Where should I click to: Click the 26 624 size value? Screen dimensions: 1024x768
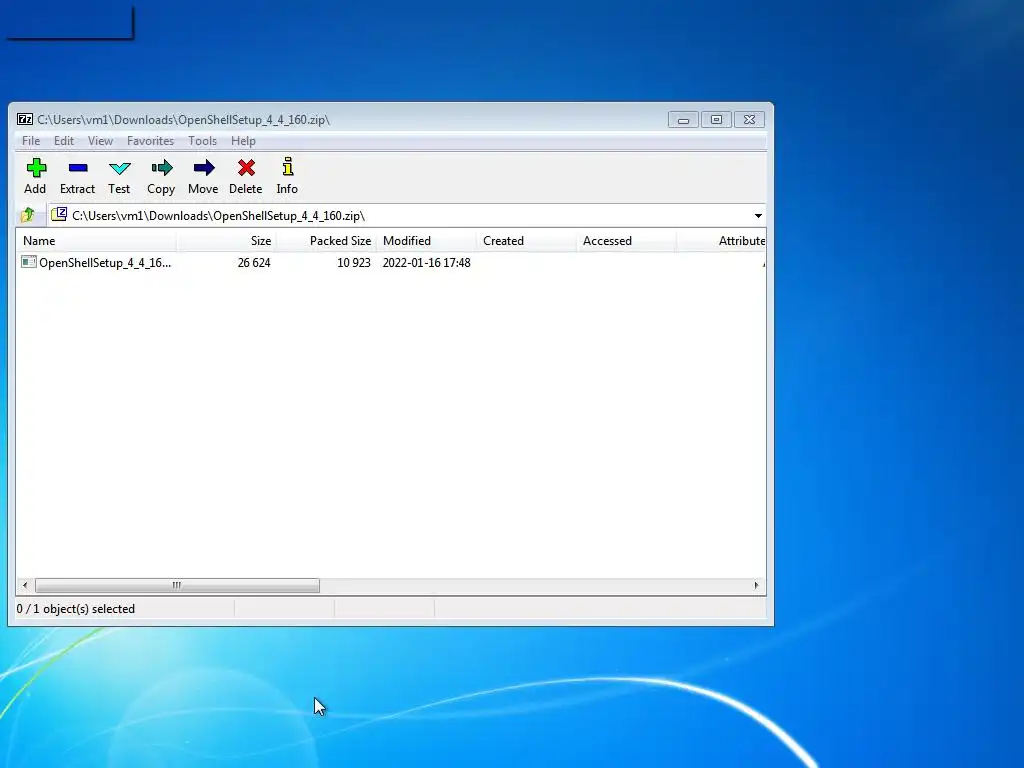tap(254, 263)
